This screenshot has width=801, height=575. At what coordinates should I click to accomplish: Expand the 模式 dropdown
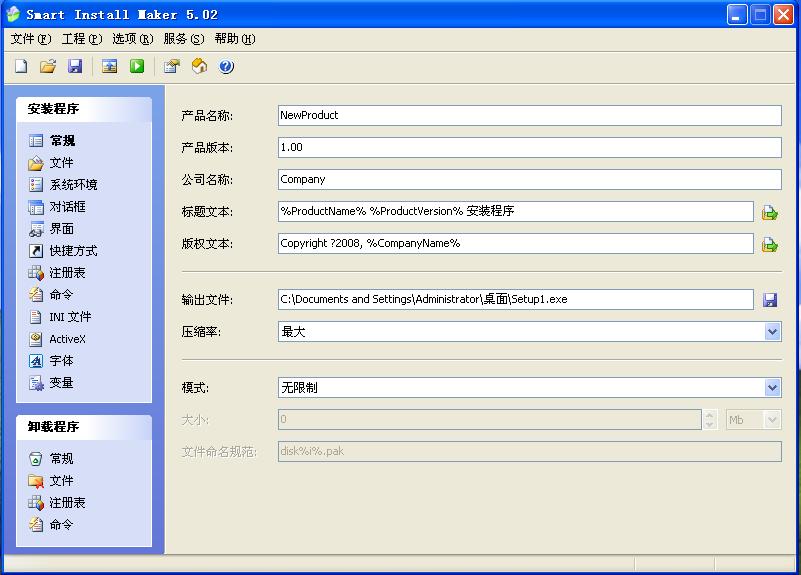coord(772,388)
